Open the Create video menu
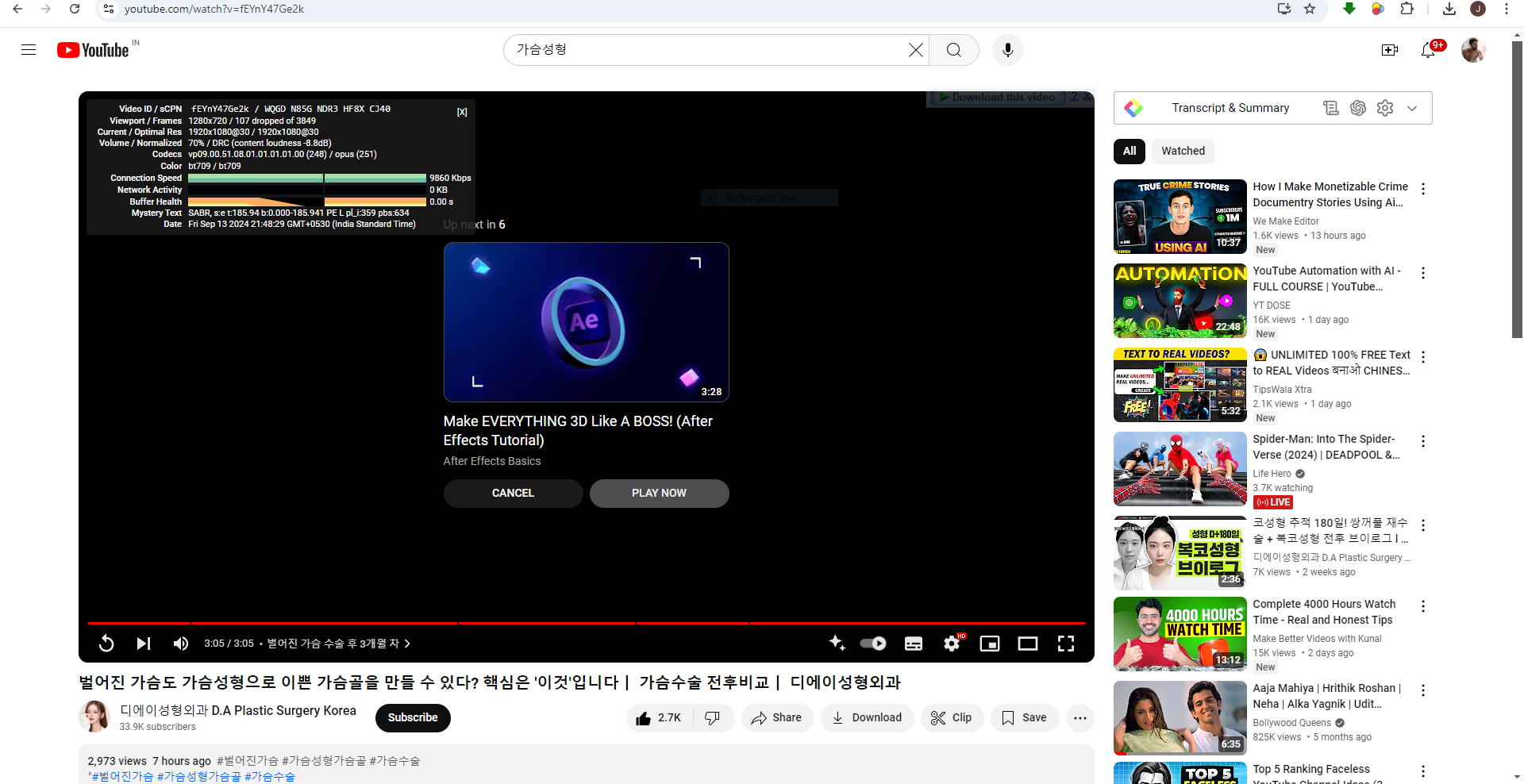Viewport: 1524px width, 784px height. point(1390,50)
